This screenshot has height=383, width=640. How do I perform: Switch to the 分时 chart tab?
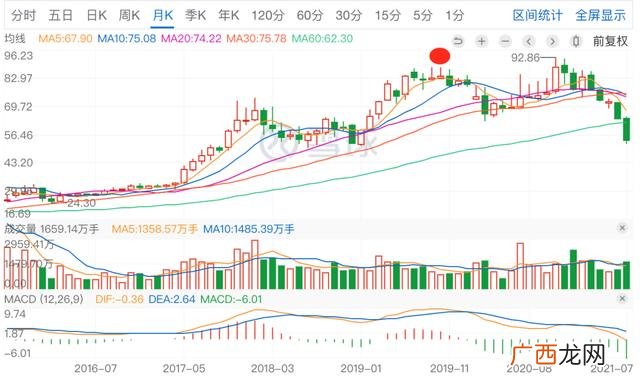pos(23,16)
